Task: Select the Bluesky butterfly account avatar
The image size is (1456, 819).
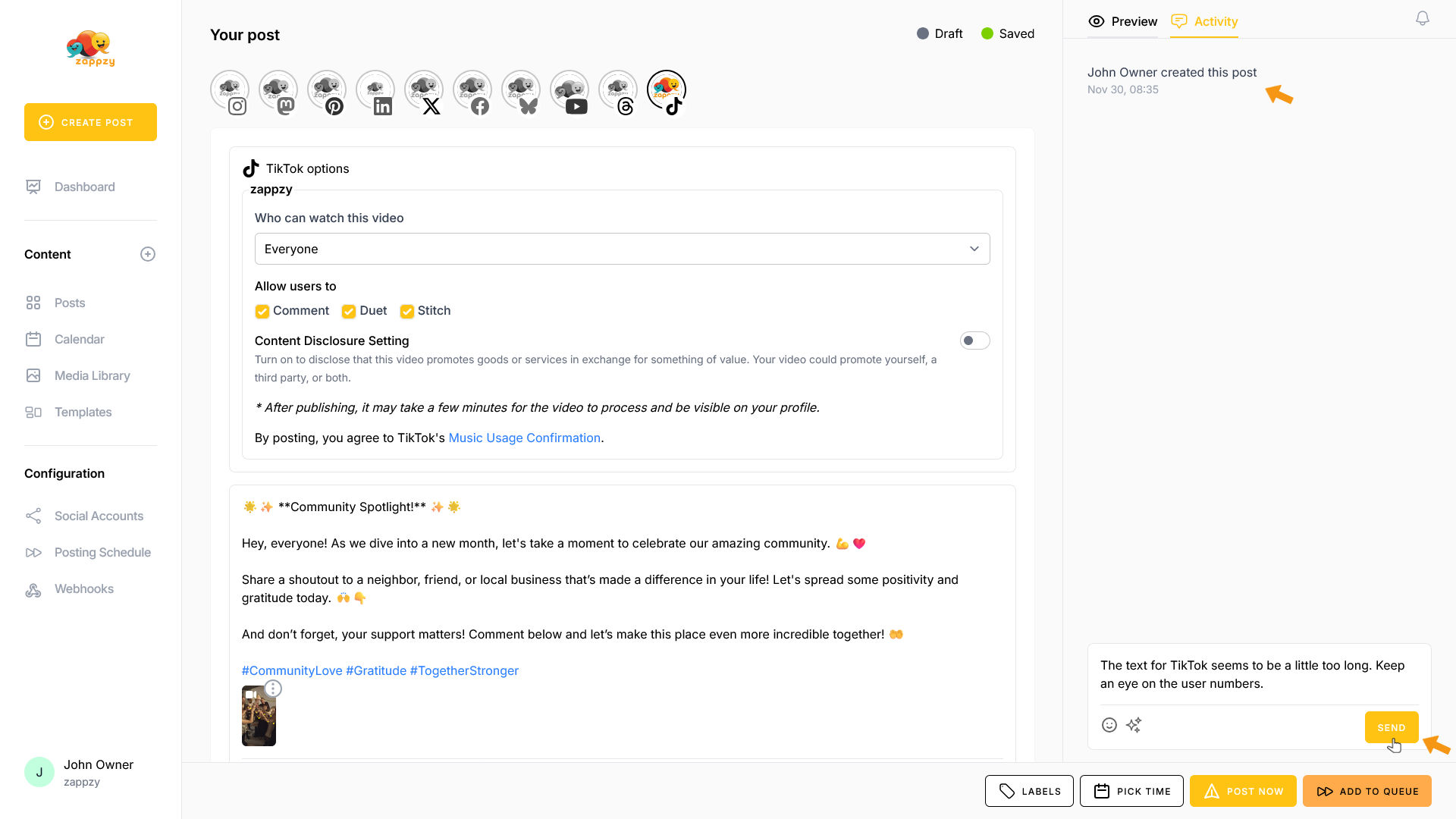Action: [521, 92]
